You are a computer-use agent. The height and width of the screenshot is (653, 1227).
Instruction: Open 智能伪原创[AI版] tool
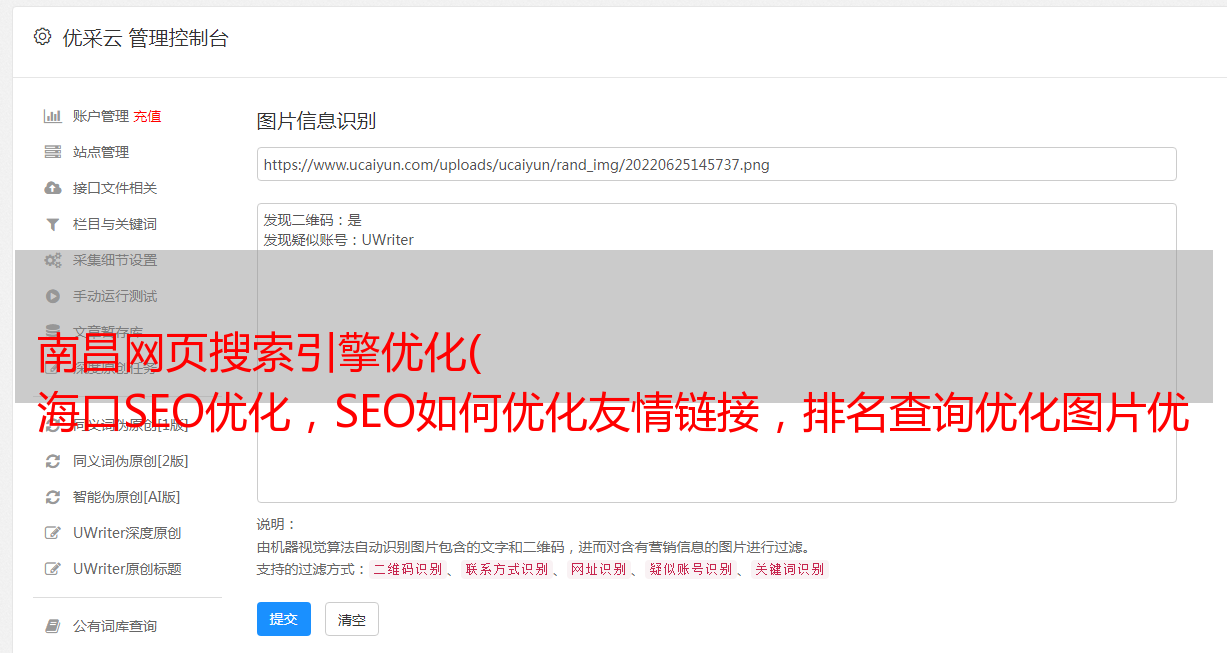click(127, 497)
